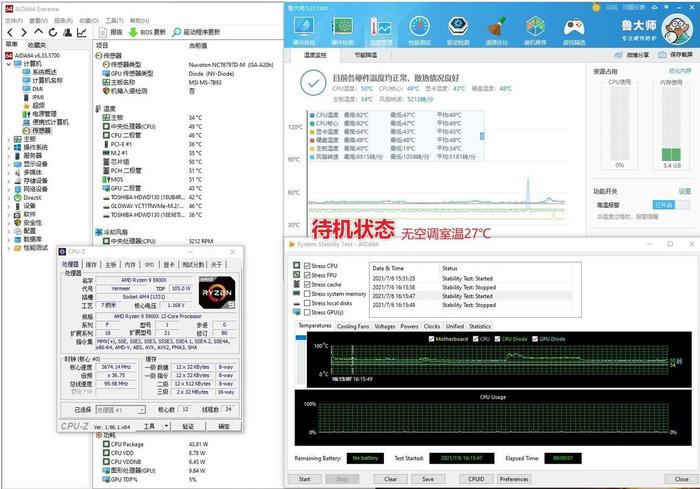Click AIDA64 refresh icon
The image size is (700, 489).
(53, 32)
